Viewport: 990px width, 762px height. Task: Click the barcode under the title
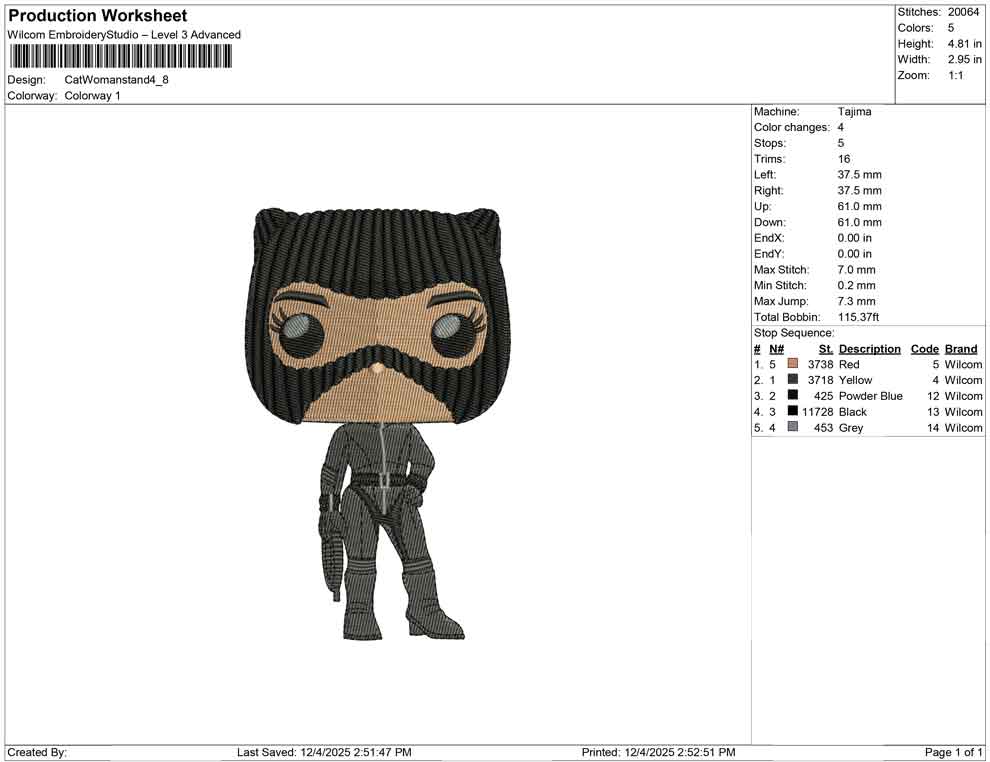(x=120, y=57)
